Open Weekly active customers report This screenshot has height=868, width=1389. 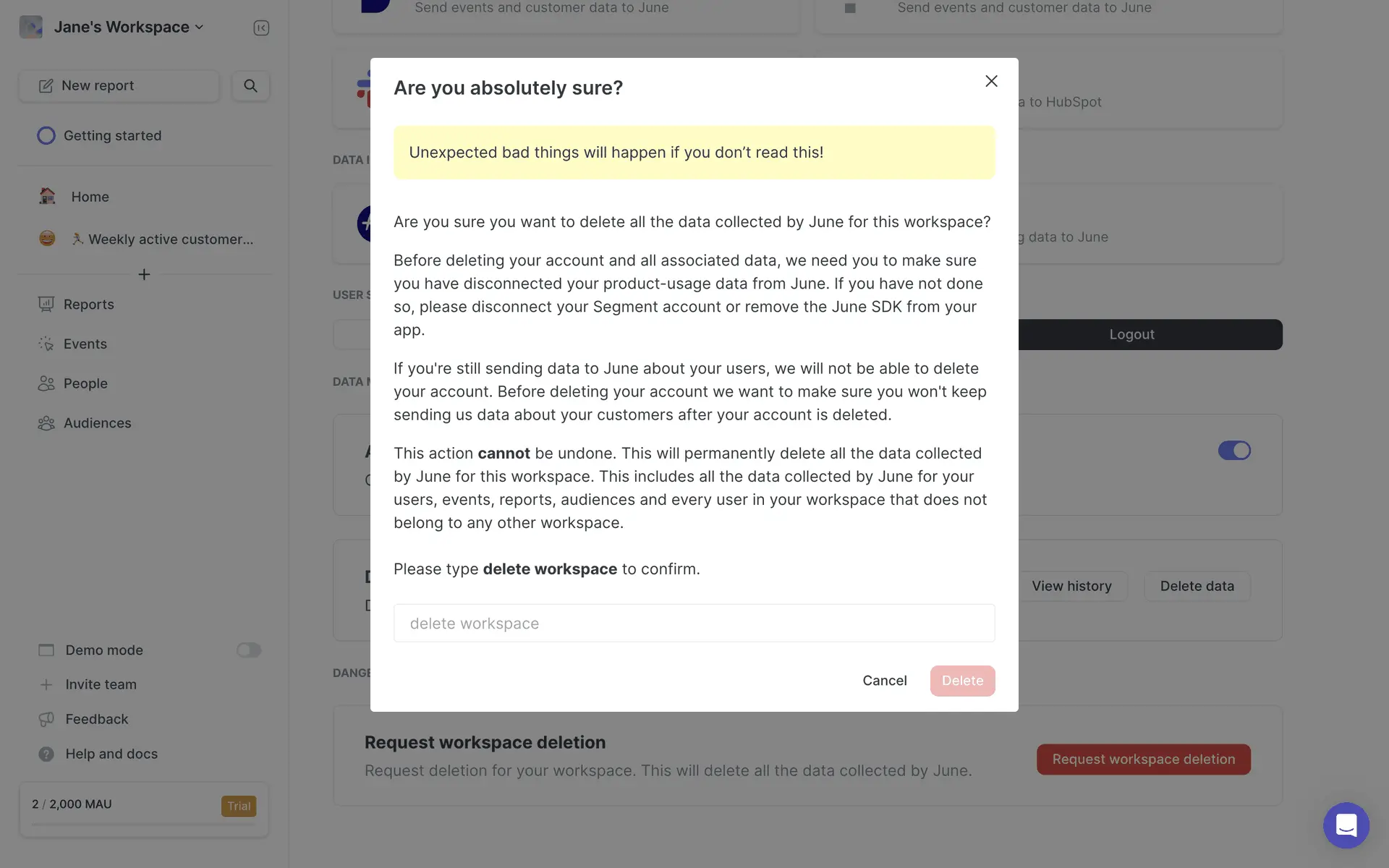pos(170,239)
